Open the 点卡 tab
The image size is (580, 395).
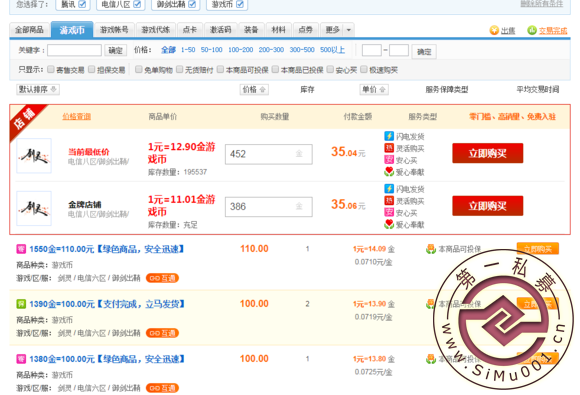pyautogui.click(x=190, y=30)
